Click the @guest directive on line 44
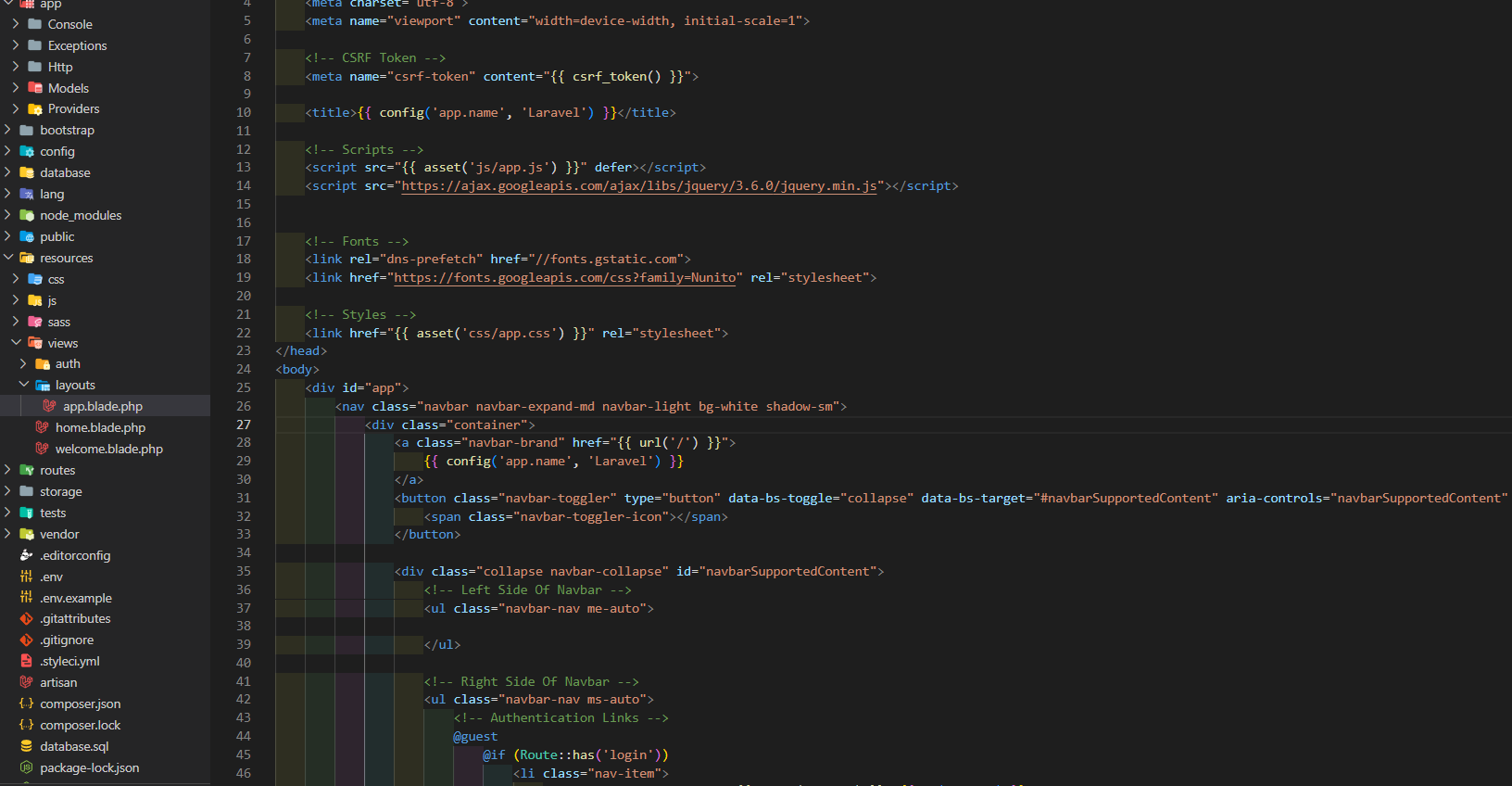 (x=475, y=736)
